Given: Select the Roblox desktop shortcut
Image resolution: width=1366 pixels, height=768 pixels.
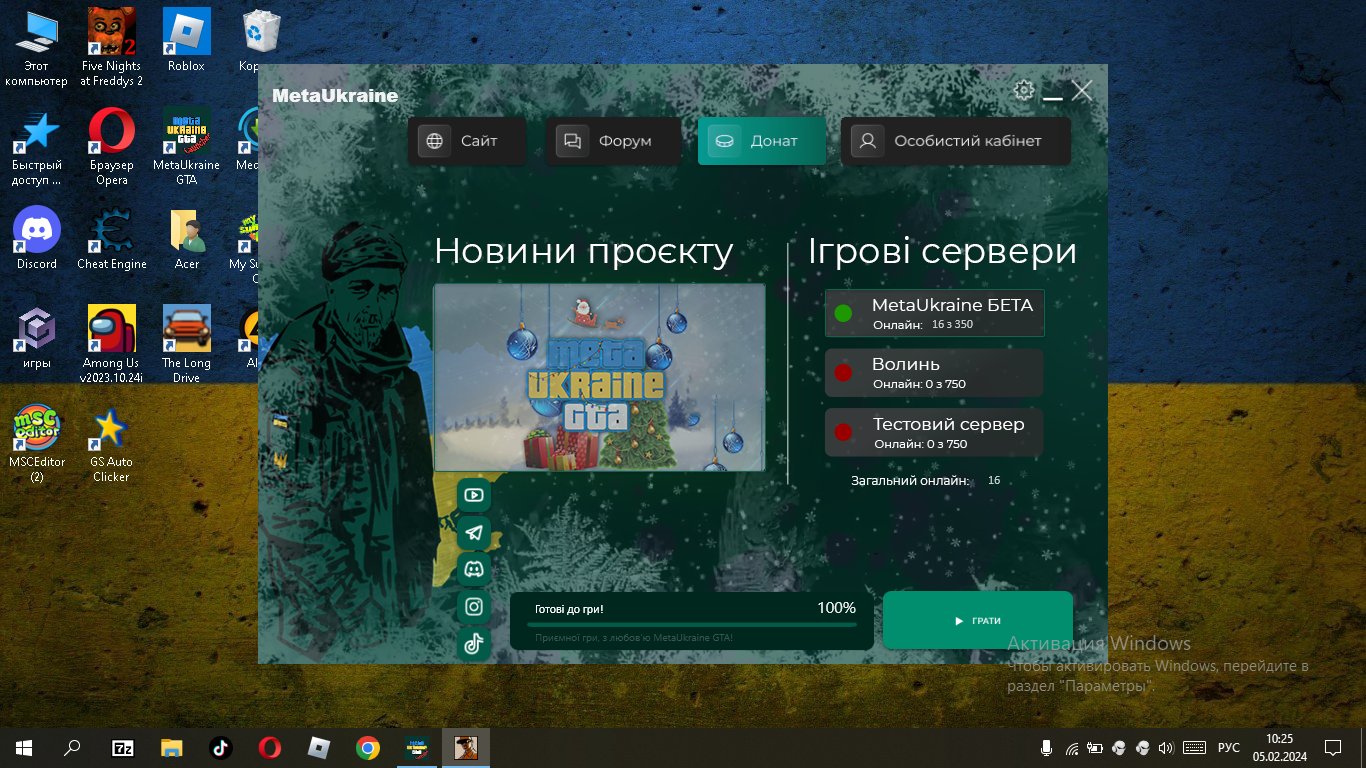Looking at the screenshot, I should point(186,41).
